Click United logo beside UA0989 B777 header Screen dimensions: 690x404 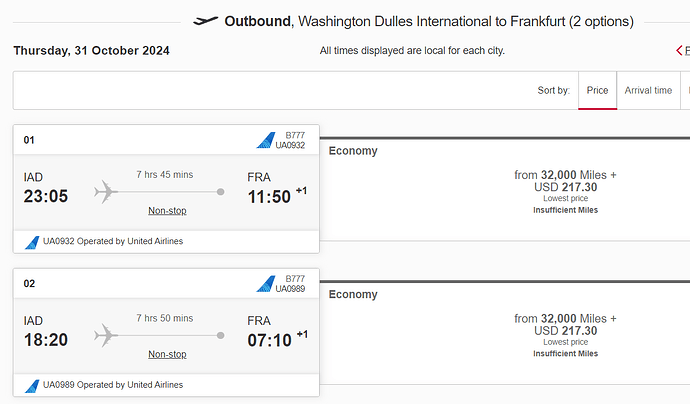click(x=266, y=283)
